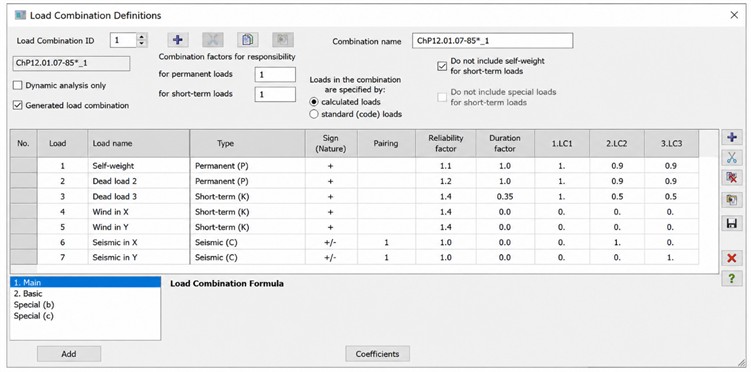Screen dimensions: 751x372
Task: Edit the permanent loads combination factor field
Action: coord(275,75)
